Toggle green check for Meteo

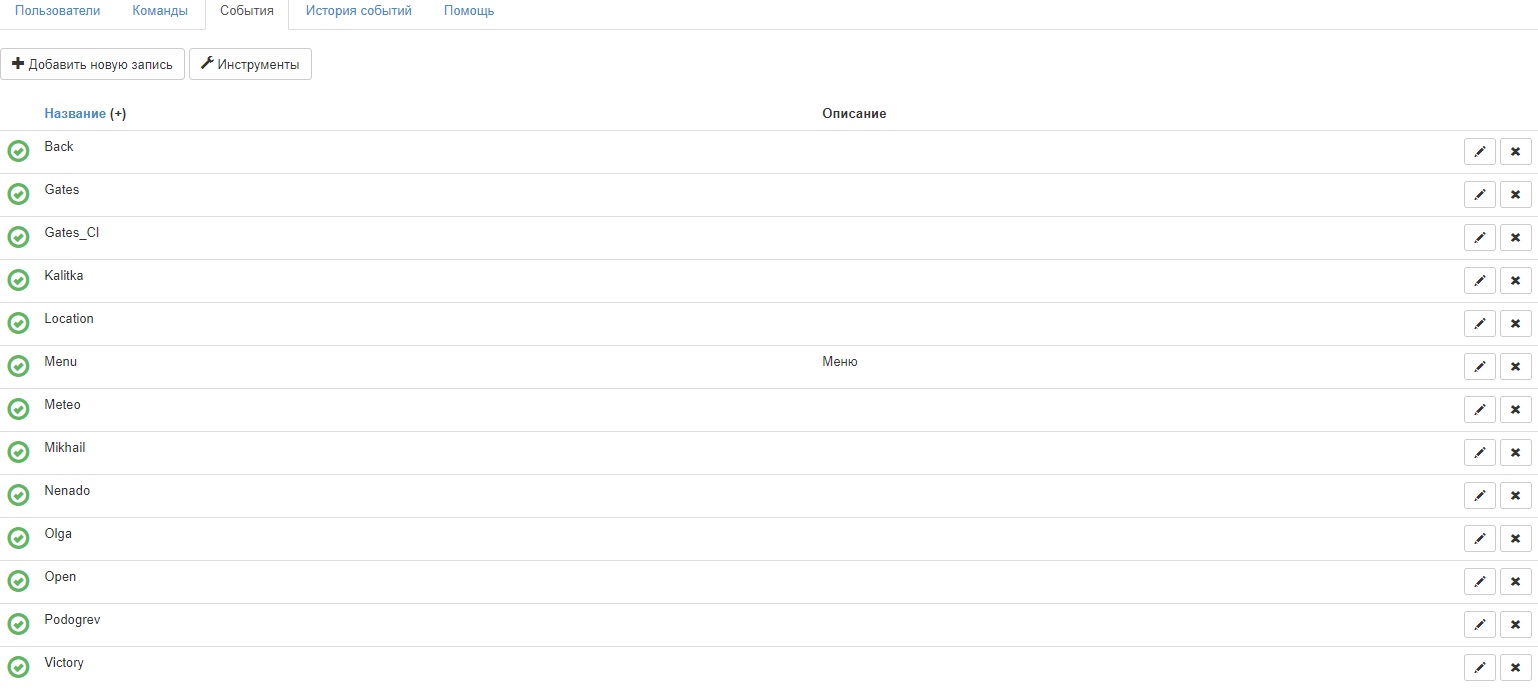point(18,409)
